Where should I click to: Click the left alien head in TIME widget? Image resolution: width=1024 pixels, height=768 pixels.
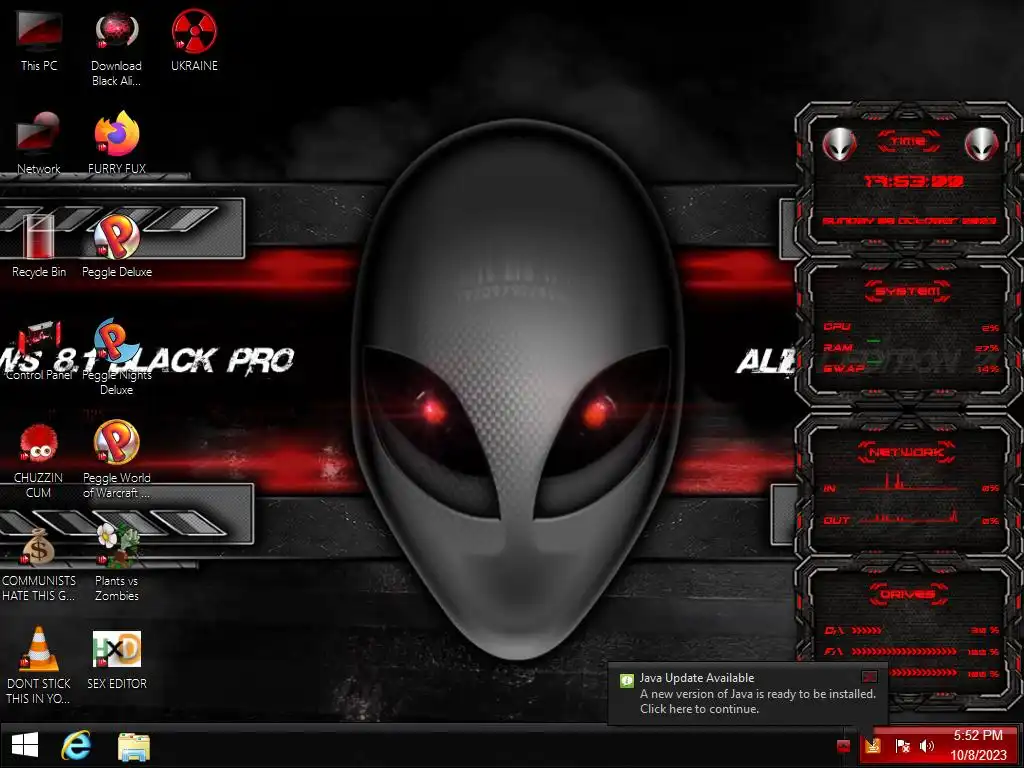839,144
